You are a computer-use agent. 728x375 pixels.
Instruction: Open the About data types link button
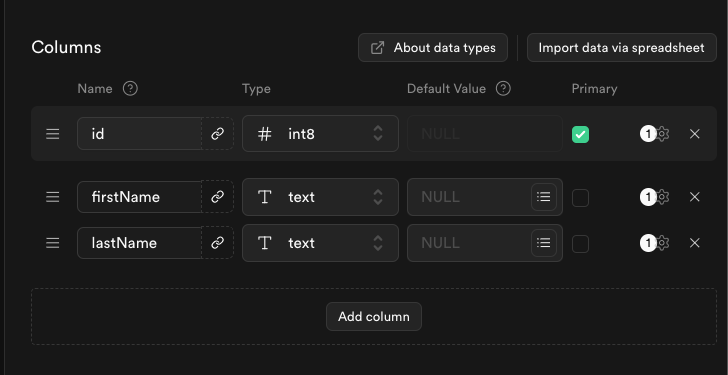(x=433, y=47)
